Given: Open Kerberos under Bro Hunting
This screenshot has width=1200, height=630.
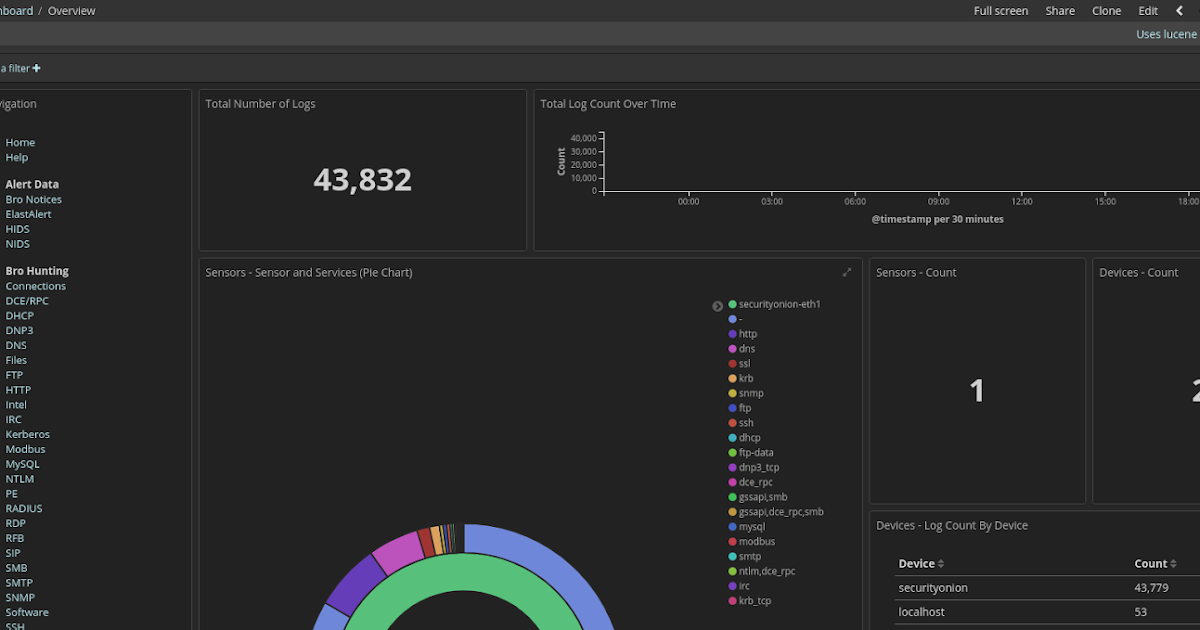Looking at the screenshot, I should pyautogui.click(x=27, y=433).
